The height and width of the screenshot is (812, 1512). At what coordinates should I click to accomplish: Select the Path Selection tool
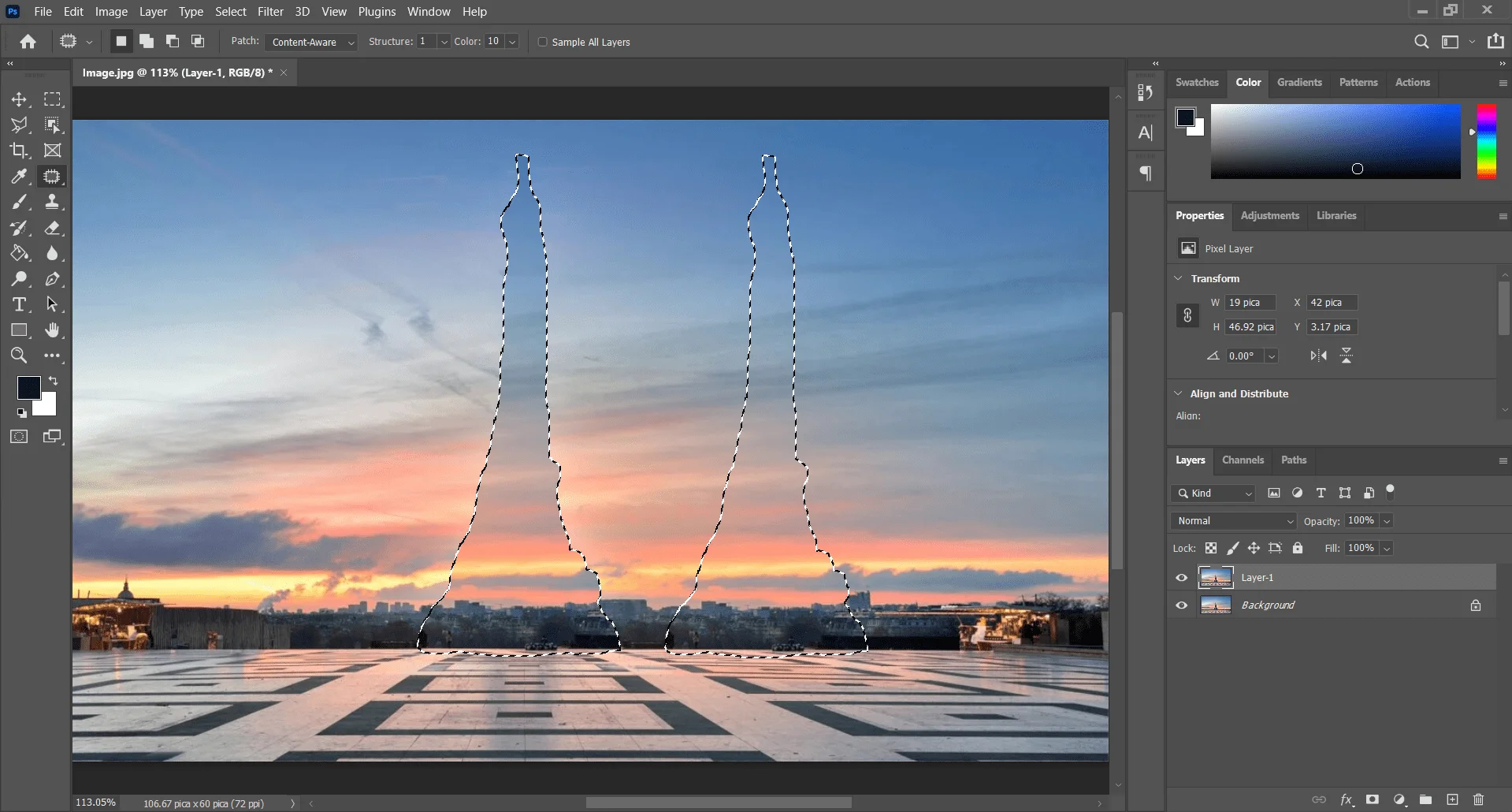point(52,304)
